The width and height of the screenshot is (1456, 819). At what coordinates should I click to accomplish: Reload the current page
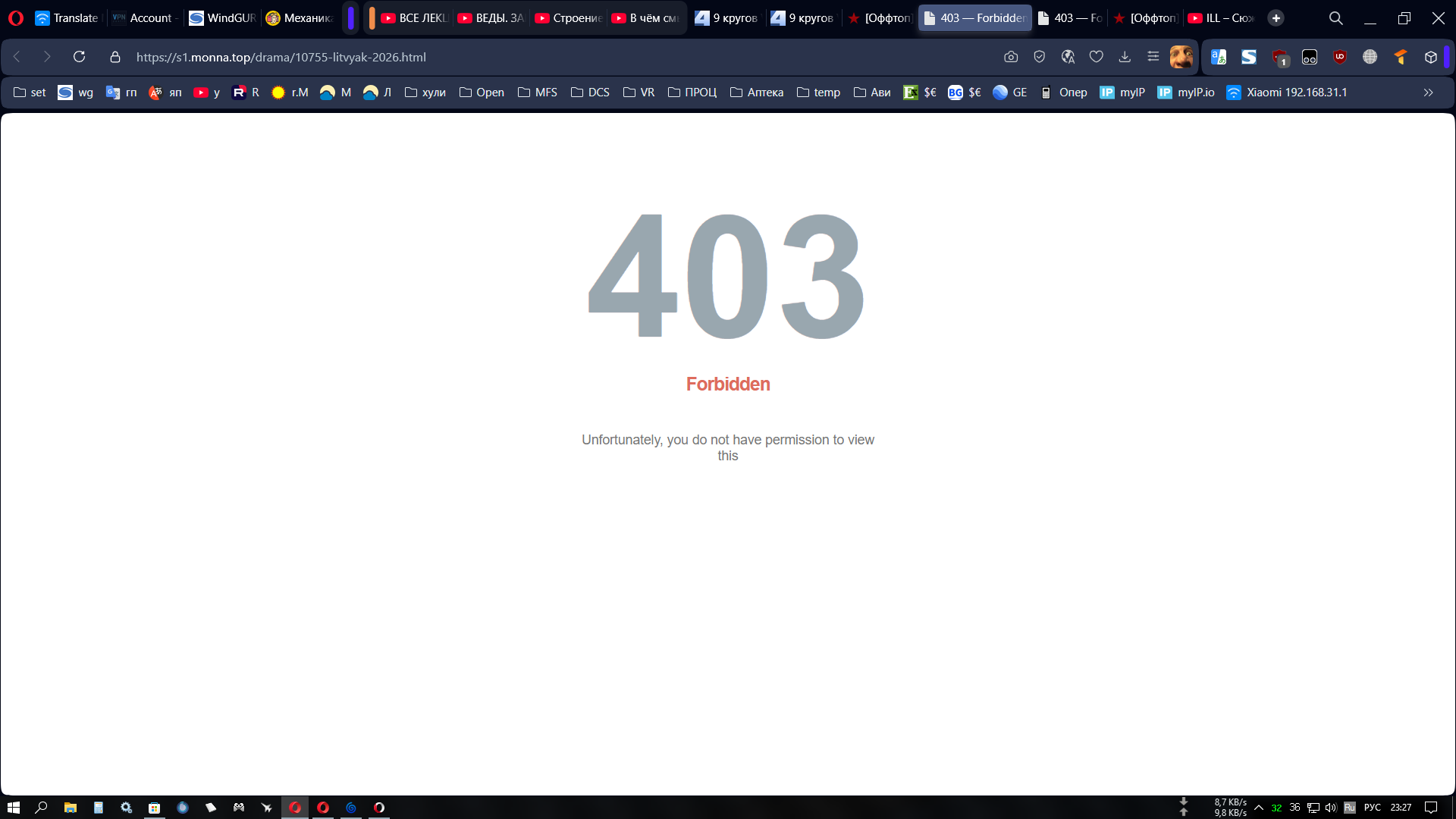point(79,57)
